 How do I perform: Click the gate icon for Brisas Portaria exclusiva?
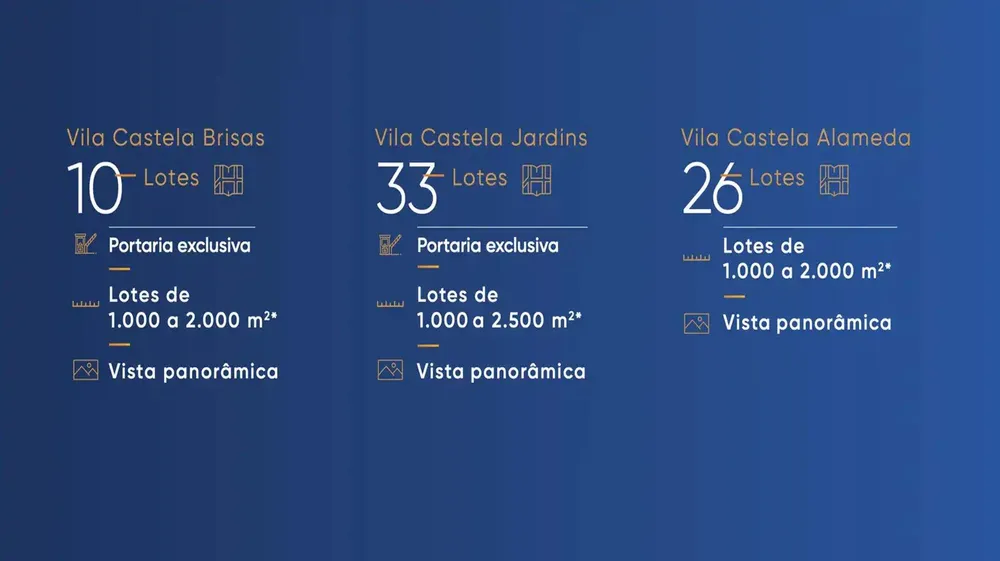click(x=85, y=244)
